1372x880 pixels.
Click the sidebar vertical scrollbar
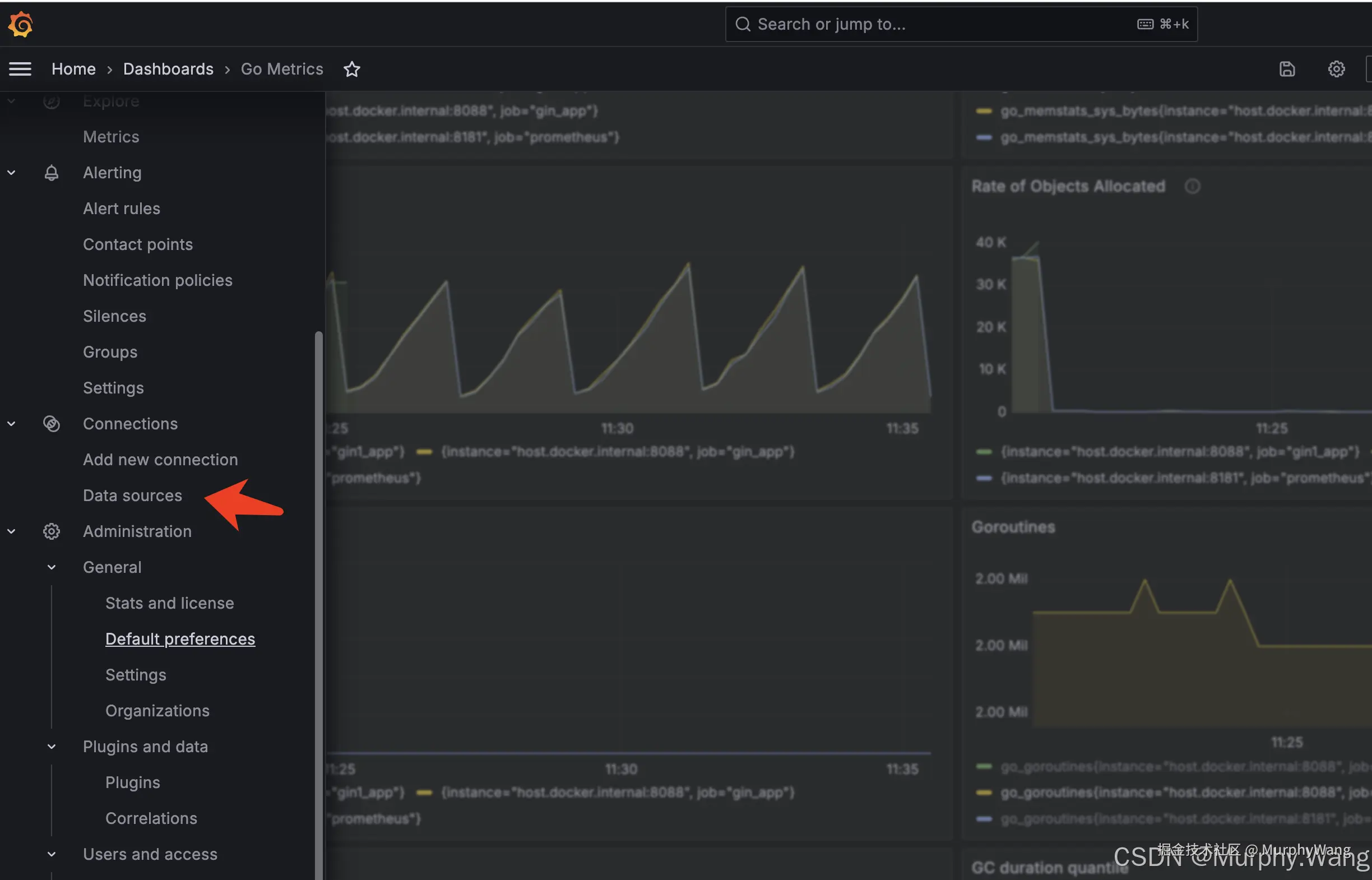tap(318, 571)
